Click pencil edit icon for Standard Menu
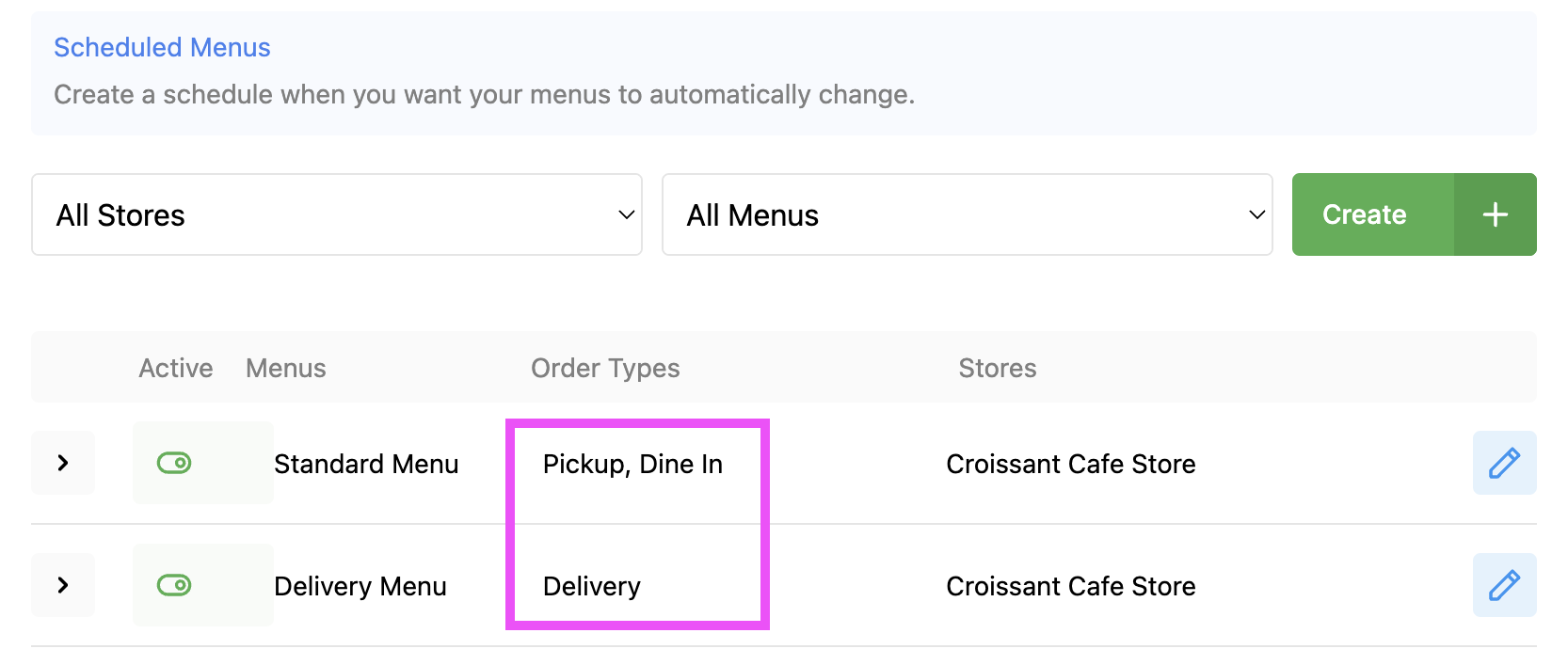Image resolution: width=1568 pixels, height=649 pixels. tap(1504, 463)
